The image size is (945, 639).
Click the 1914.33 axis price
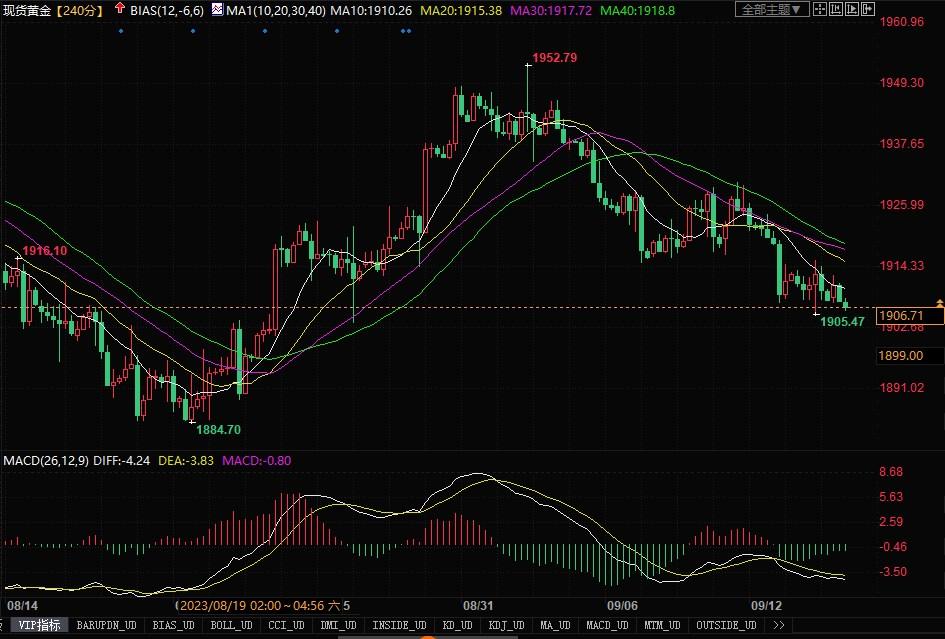point(902,266)
